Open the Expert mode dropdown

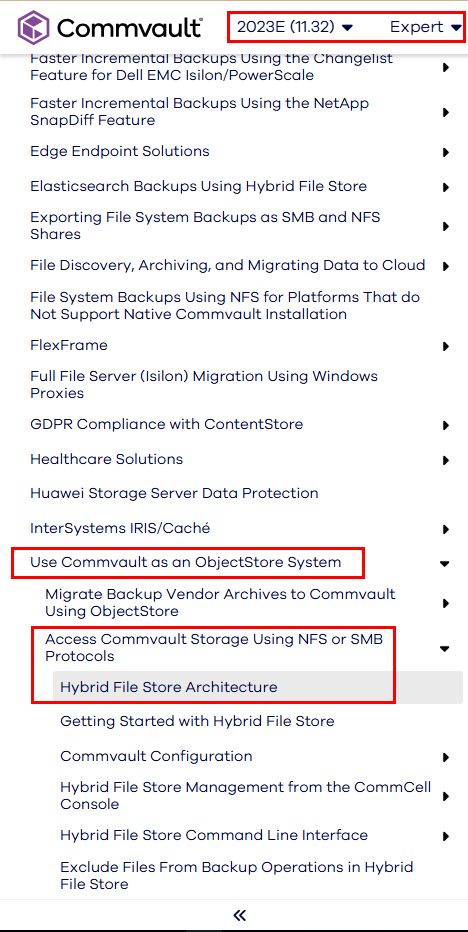[x=426, y=27]
